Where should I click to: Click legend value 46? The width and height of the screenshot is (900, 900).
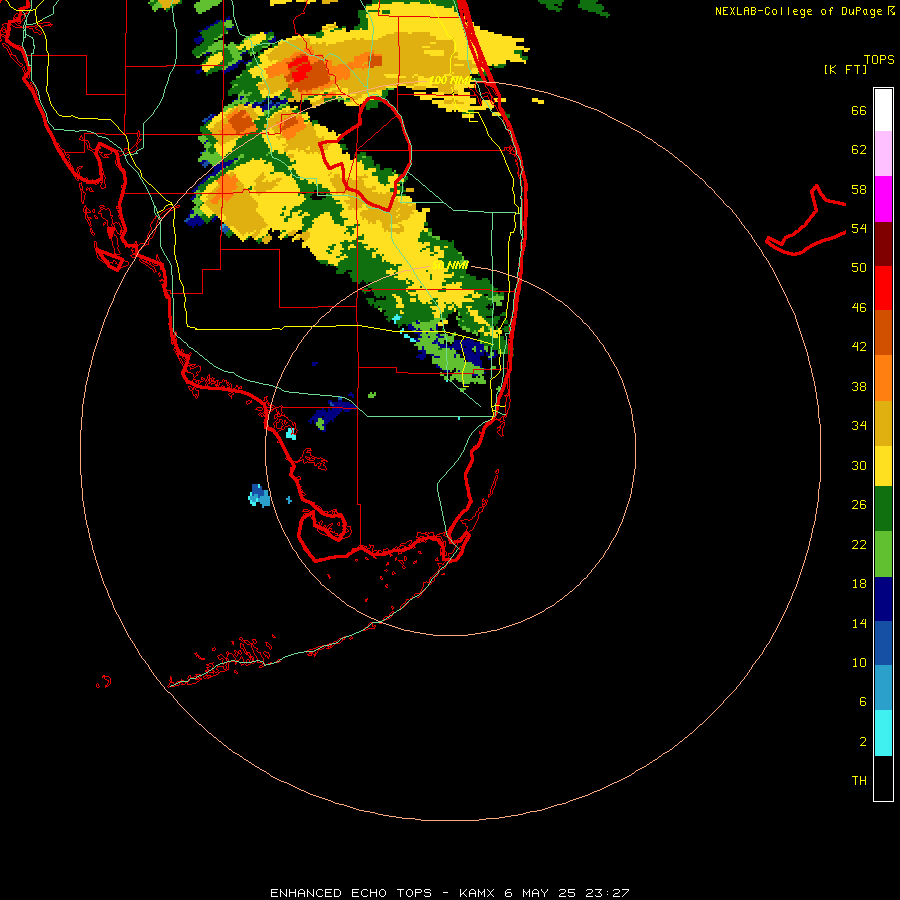click(859, 308)
